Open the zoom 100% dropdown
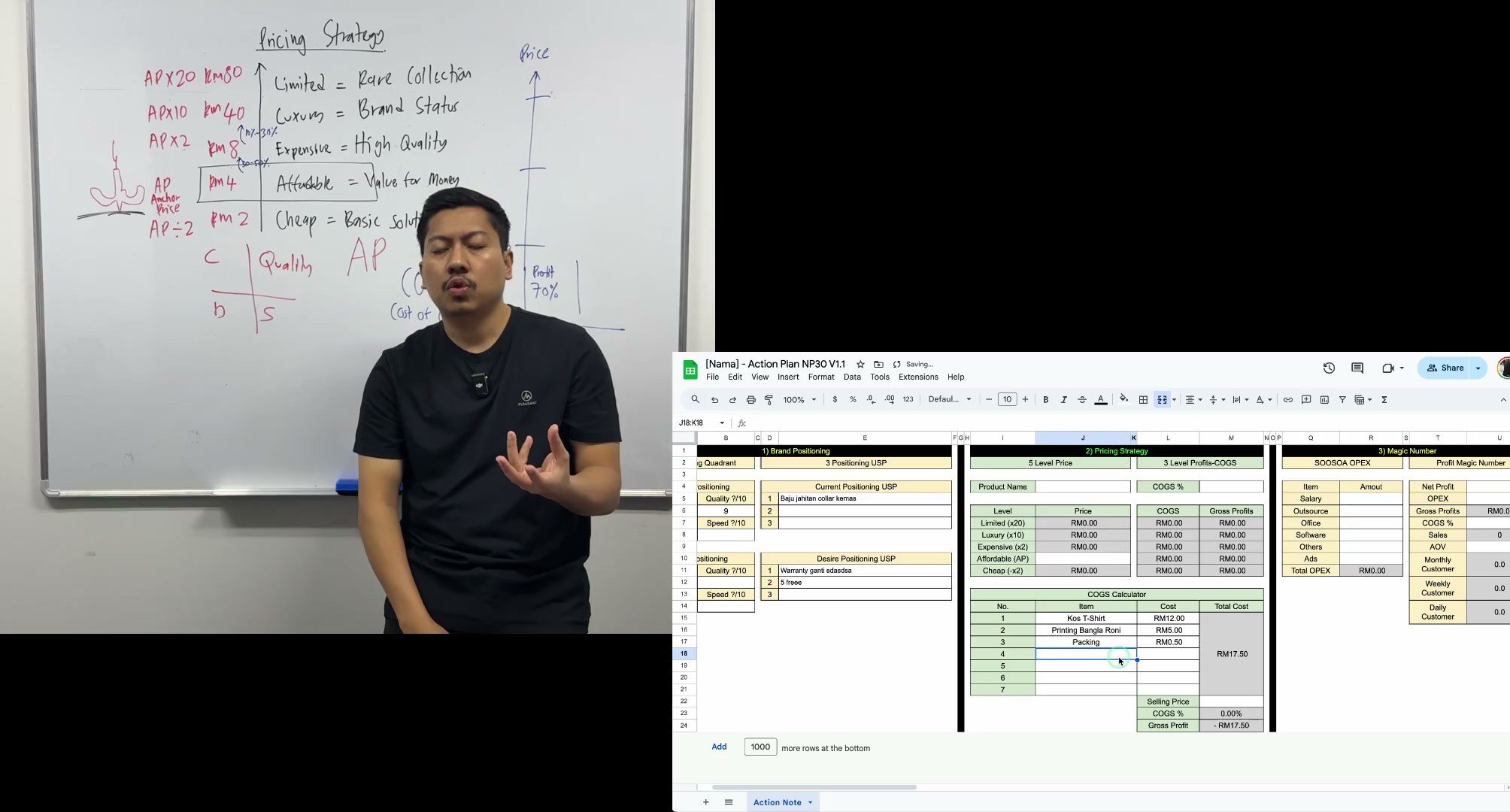This screenshot has width=1510, height=812. 799,400
